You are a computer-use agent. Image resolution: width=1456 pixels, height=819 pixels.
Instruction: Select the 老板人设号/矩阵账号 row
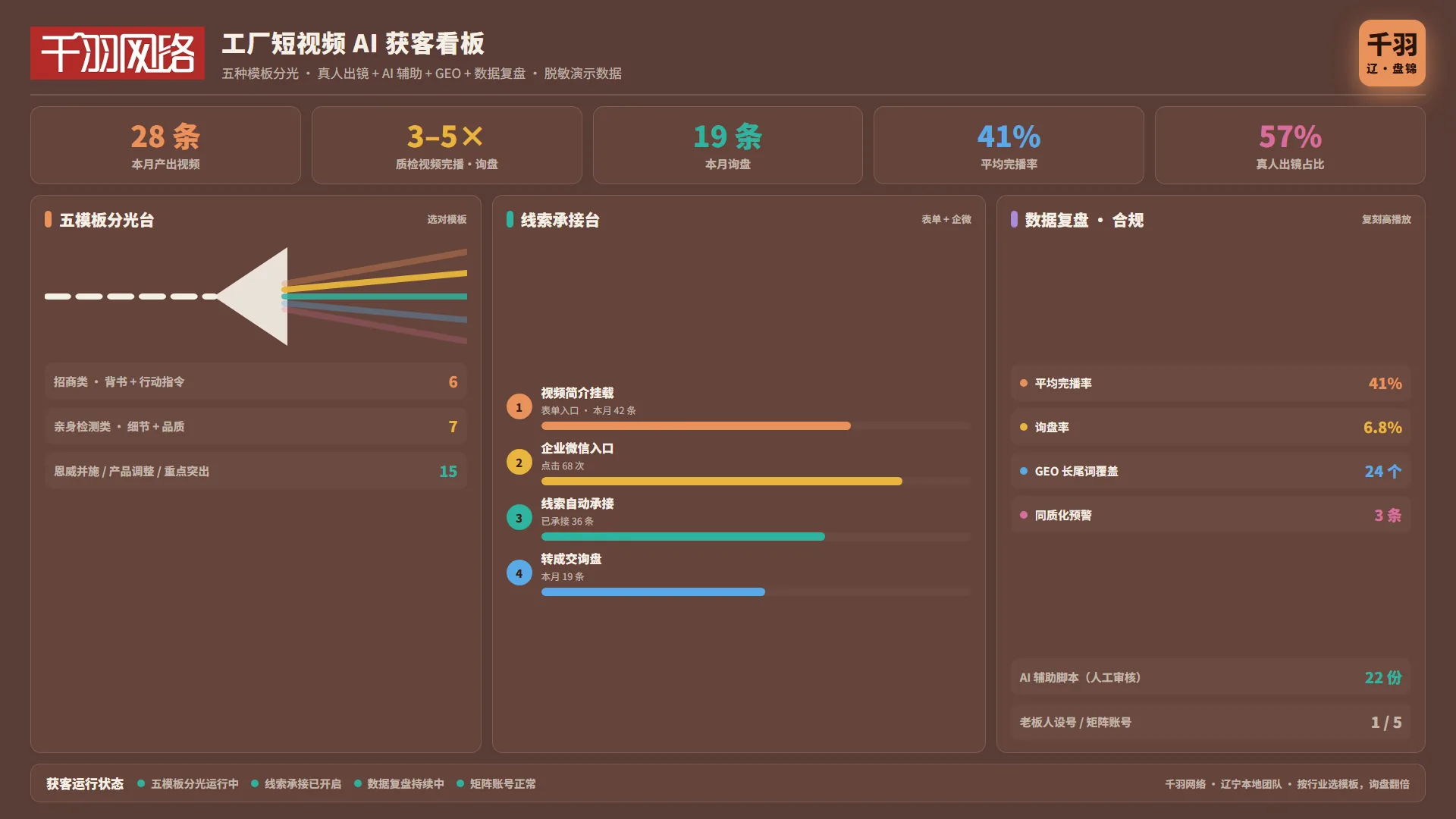coord(1210,722)
